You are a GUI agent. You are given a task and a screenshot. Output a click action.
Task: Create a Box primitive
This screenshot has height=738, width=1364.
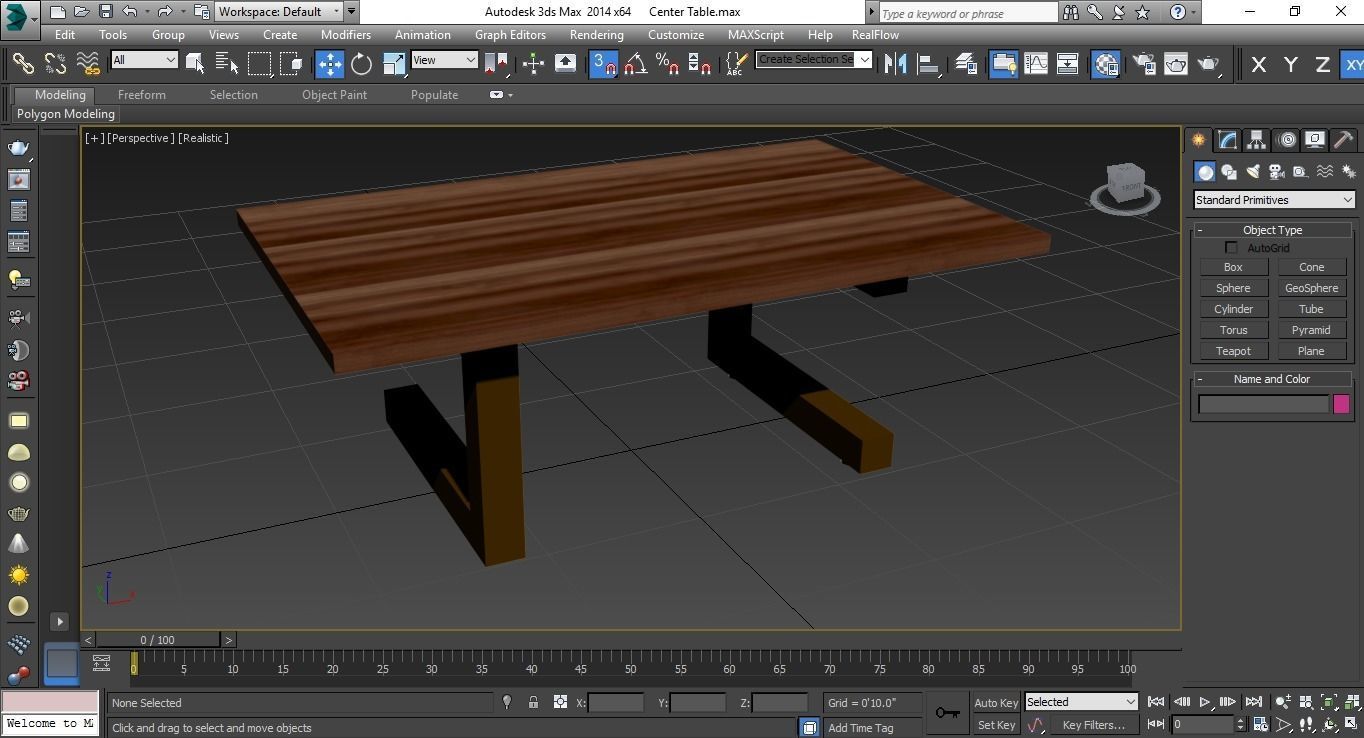1233,267
